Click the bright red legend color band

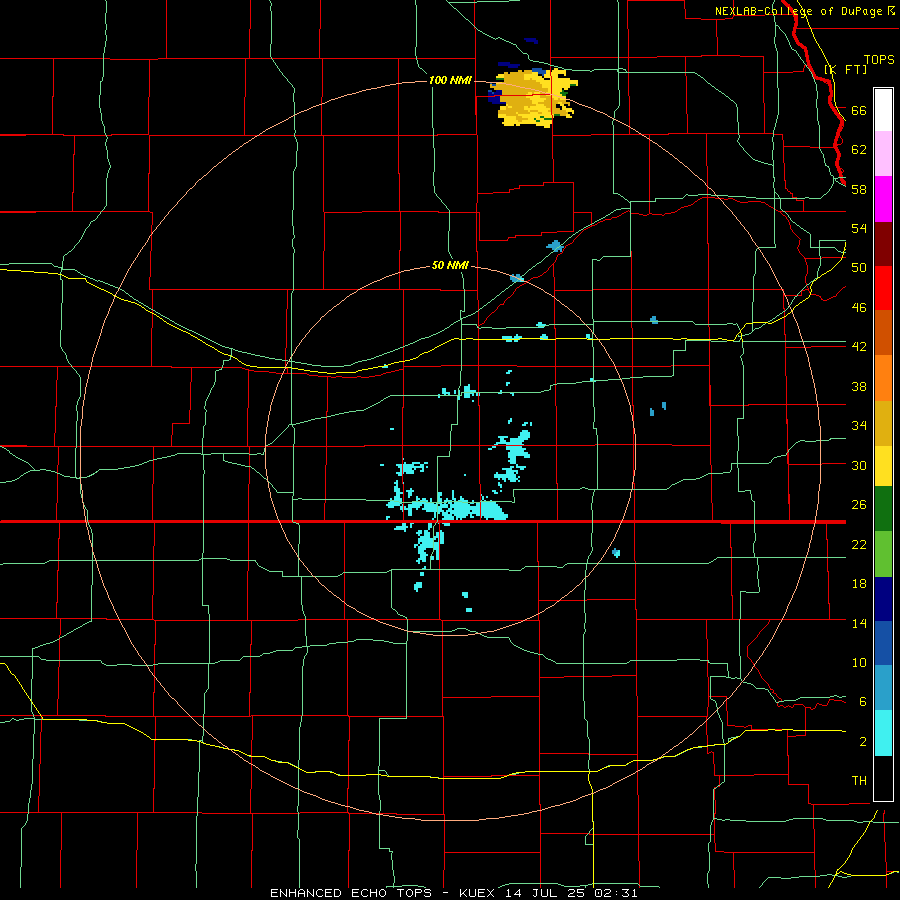pyautogui.click(x=883, y=288)
